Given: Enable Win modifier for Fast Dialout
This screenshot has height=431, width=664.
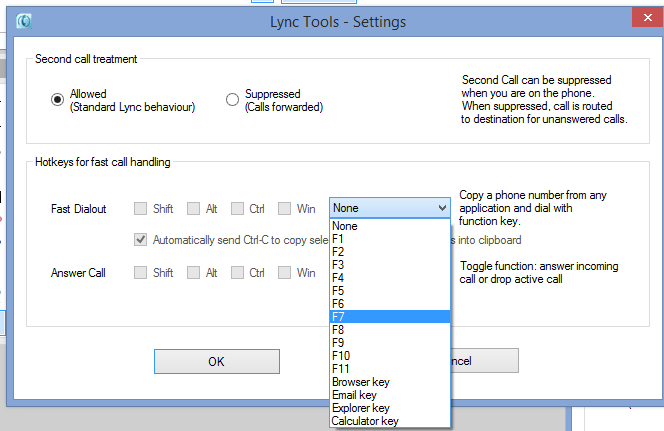Looking at the screenshot, I should click(285, 208).
